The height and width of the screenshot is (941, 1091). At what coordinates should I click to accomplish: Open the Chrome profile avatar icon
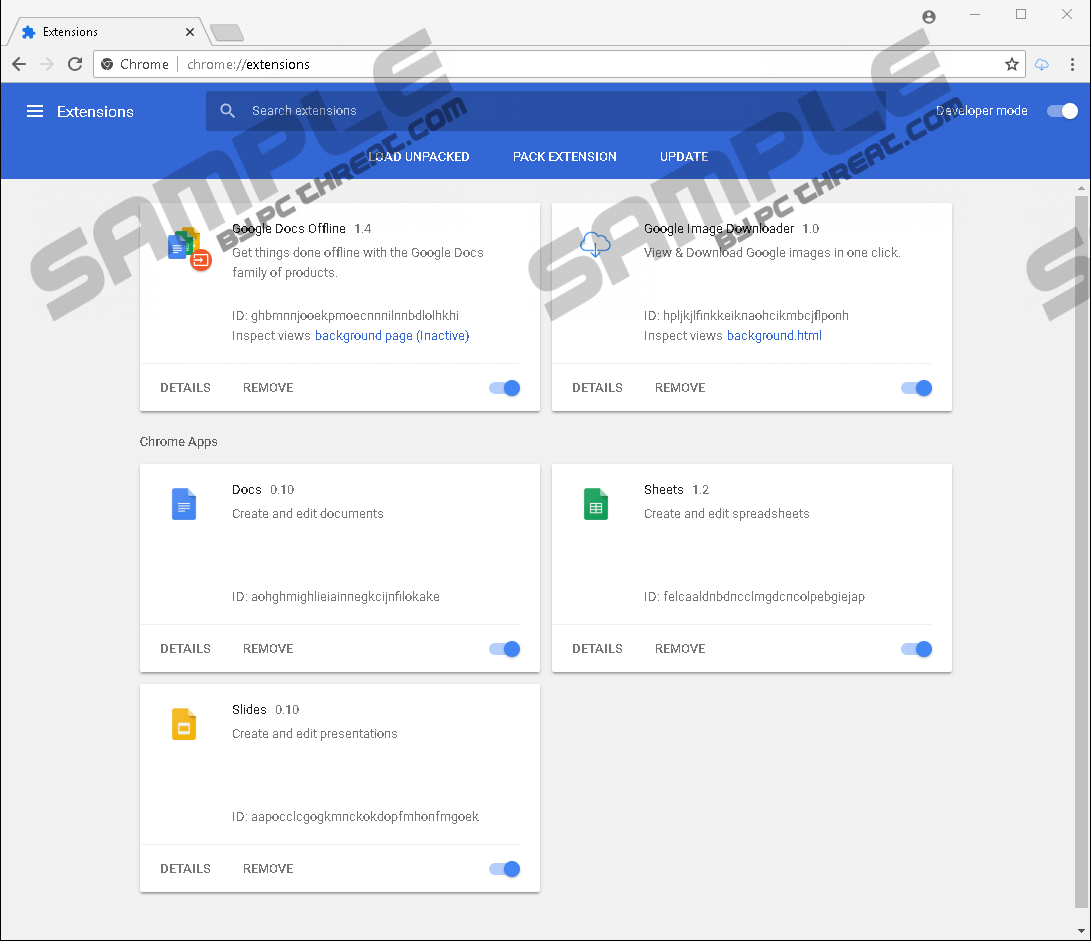tap(929, 17)
